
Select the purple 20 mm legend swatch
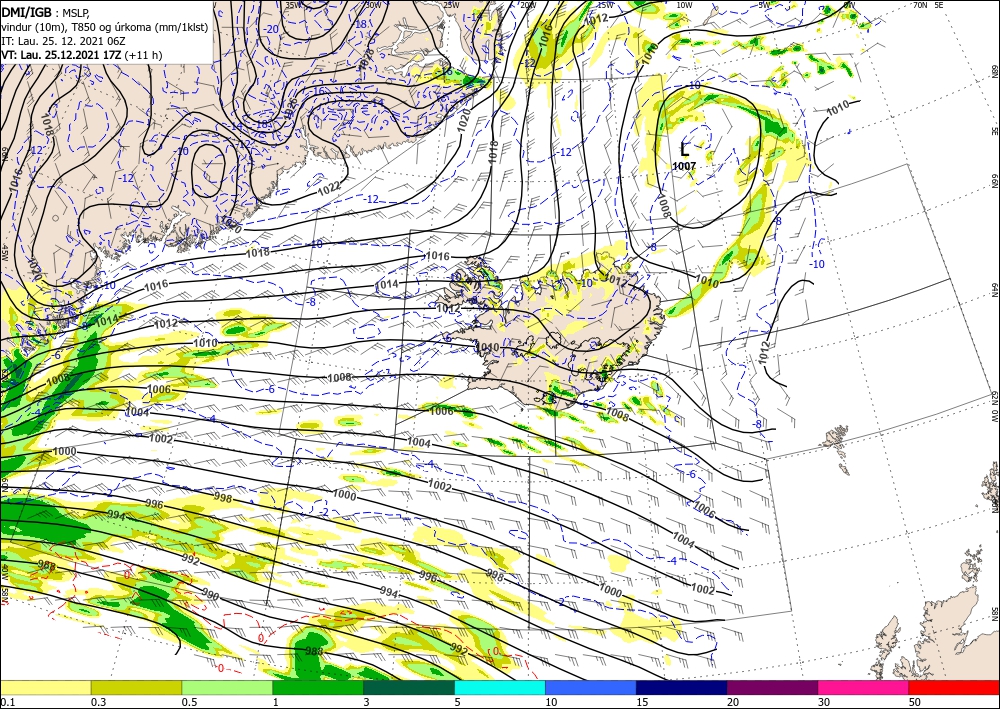[x=772, y=687]
